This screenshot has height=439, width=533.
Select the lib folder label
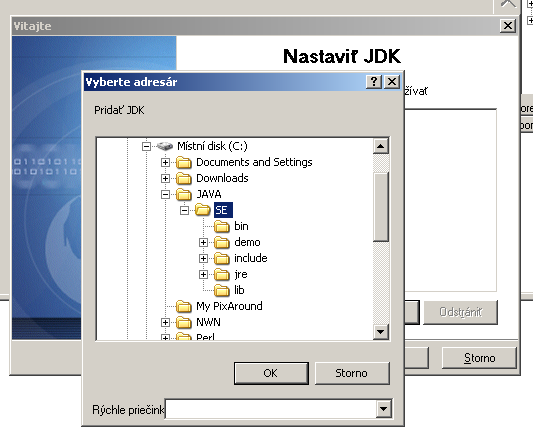(239, 290)
